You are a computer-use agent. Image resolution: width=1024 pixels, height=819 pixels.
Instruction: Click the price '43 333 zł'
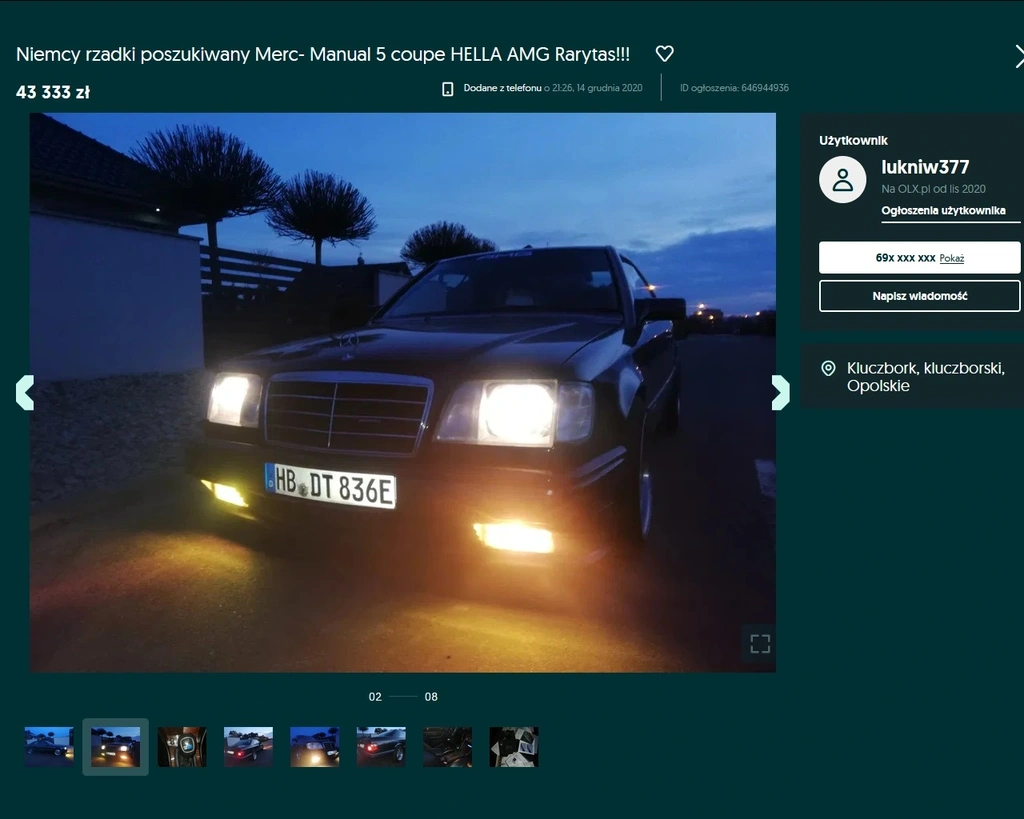pos(53,93)
